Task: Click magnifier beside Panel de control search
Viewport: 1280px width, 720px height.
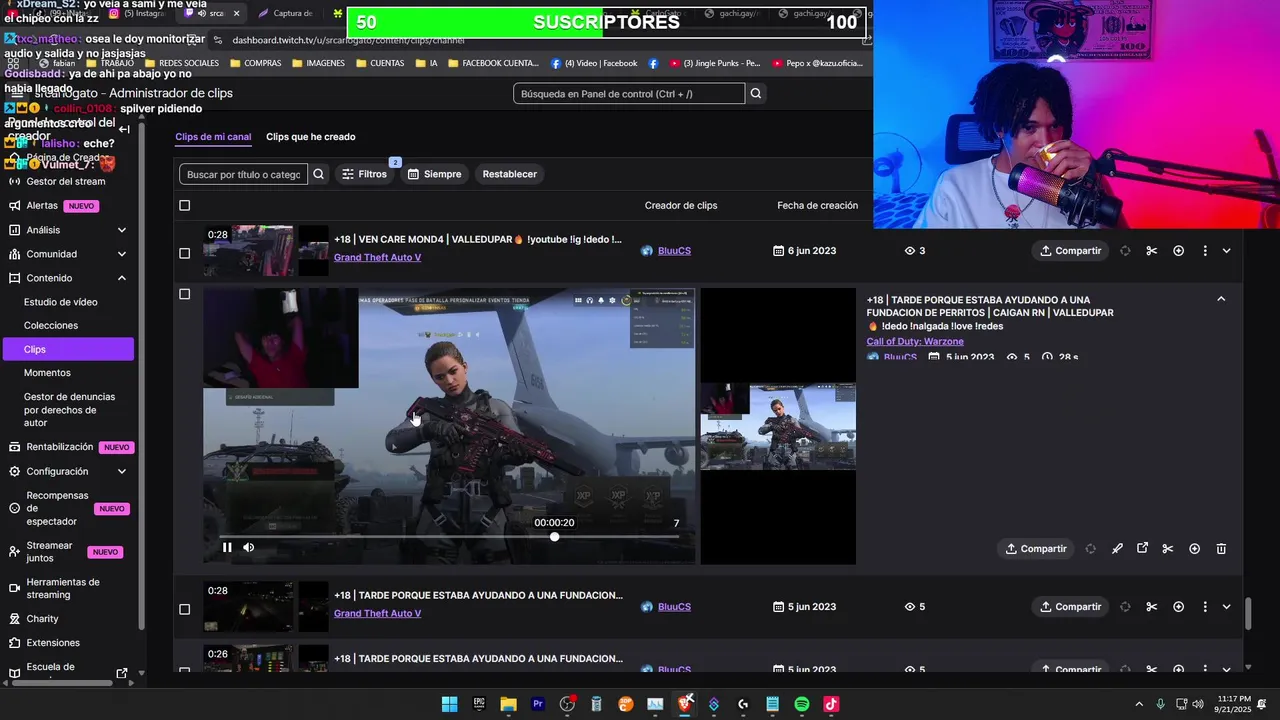Action: tap(756, 93)
